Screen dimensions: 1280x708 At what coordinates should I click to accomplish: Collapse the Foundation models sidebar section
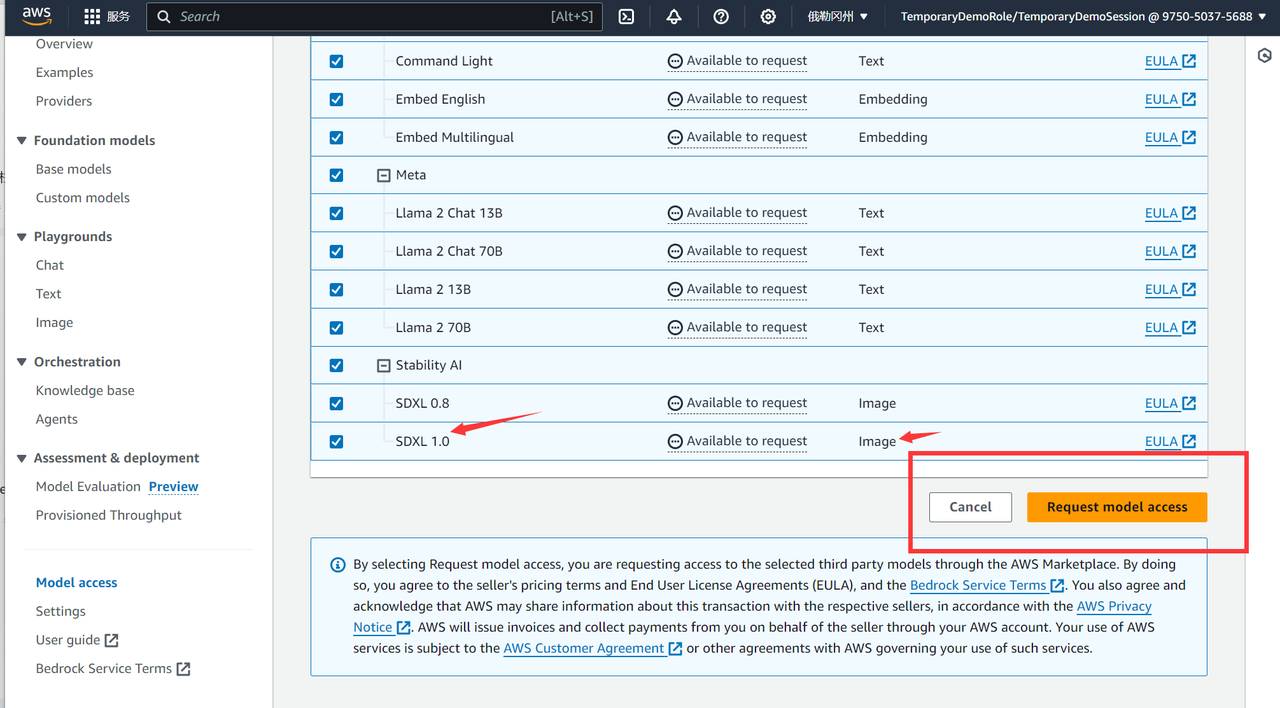[22, 141]
